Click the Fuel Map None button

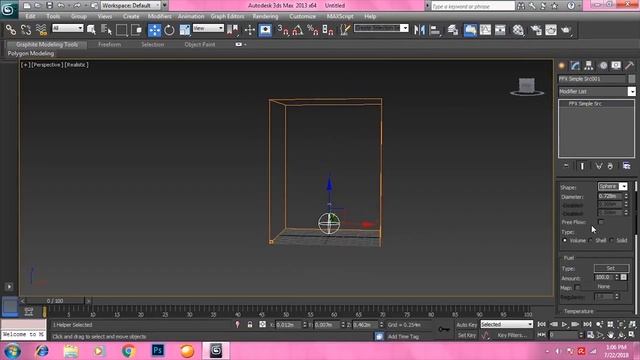604,287
